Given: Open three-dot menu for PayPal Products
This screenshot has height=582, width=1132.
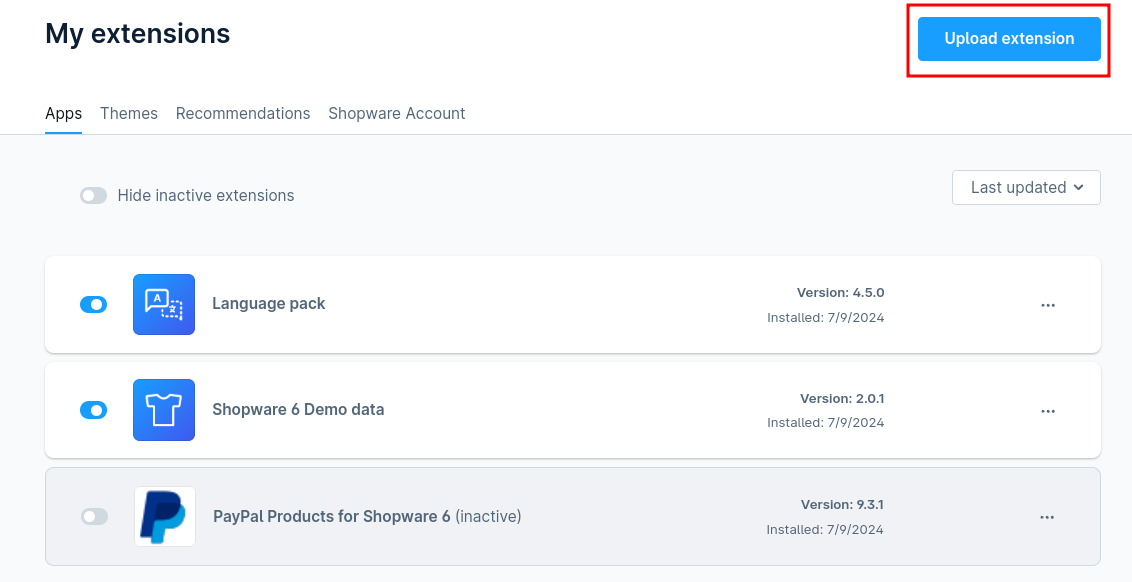Looking at the screenshot, I should (x=1047, y=517).
